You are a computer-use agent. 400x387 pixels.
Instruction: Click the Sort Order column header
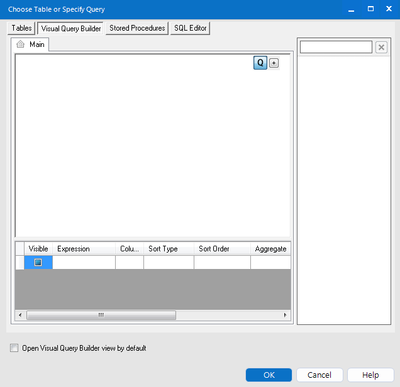[222, 249]
